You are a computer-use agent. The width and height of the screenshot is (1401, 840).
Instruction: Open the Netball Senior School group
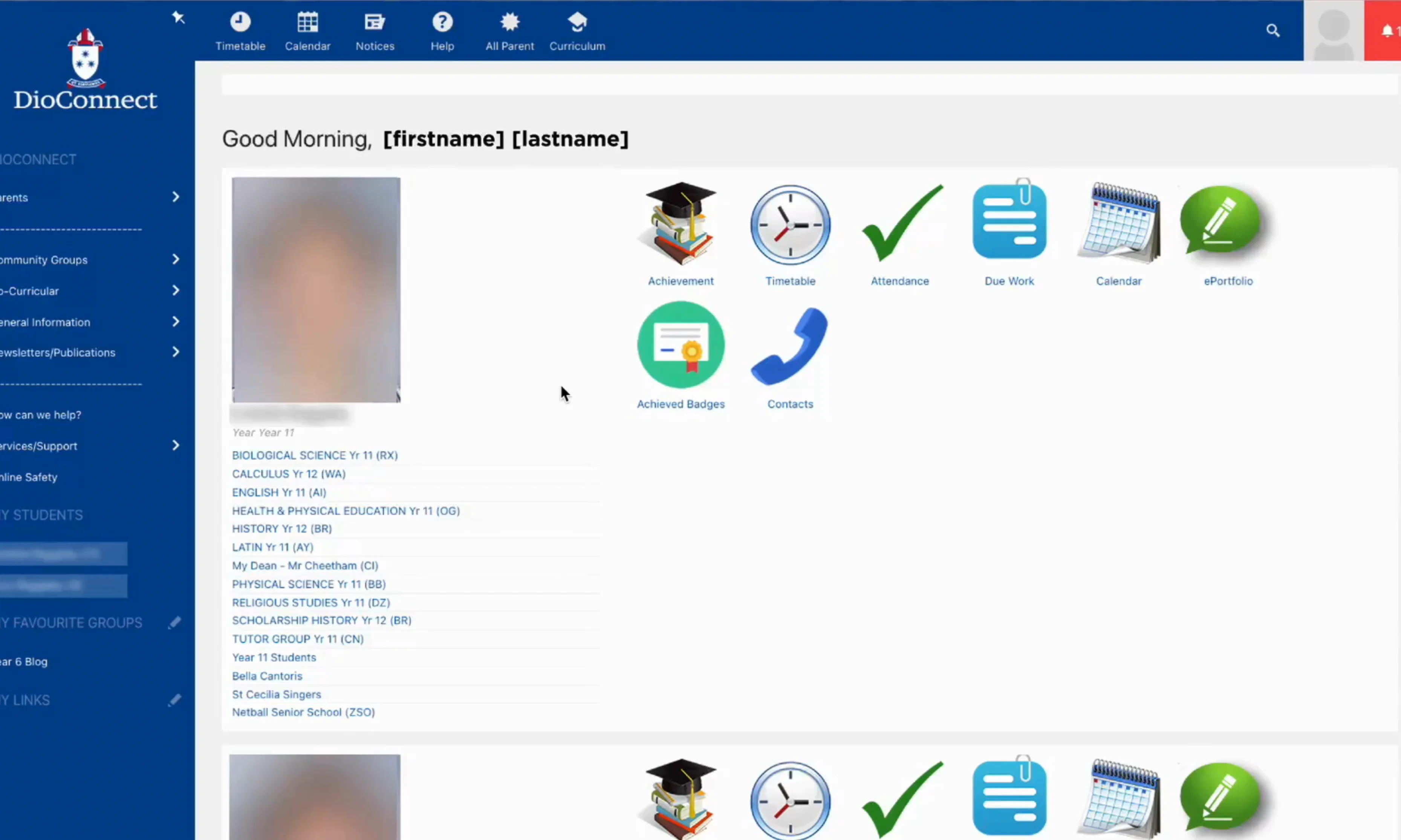pos(303,712)
